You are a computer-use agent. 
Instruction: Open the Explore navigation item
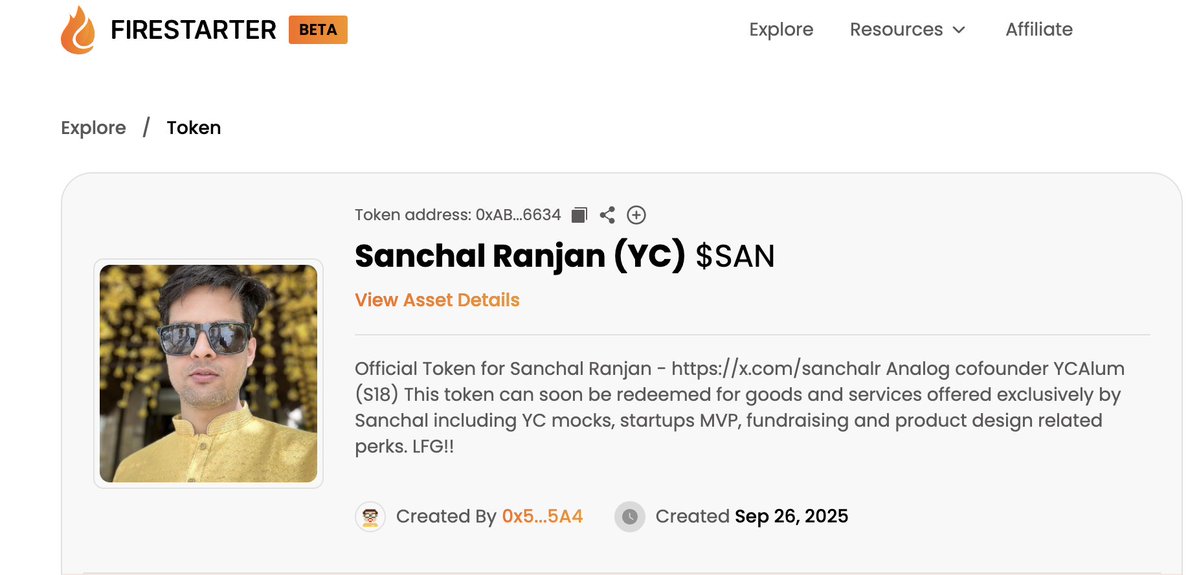click(x=781, y=30)
